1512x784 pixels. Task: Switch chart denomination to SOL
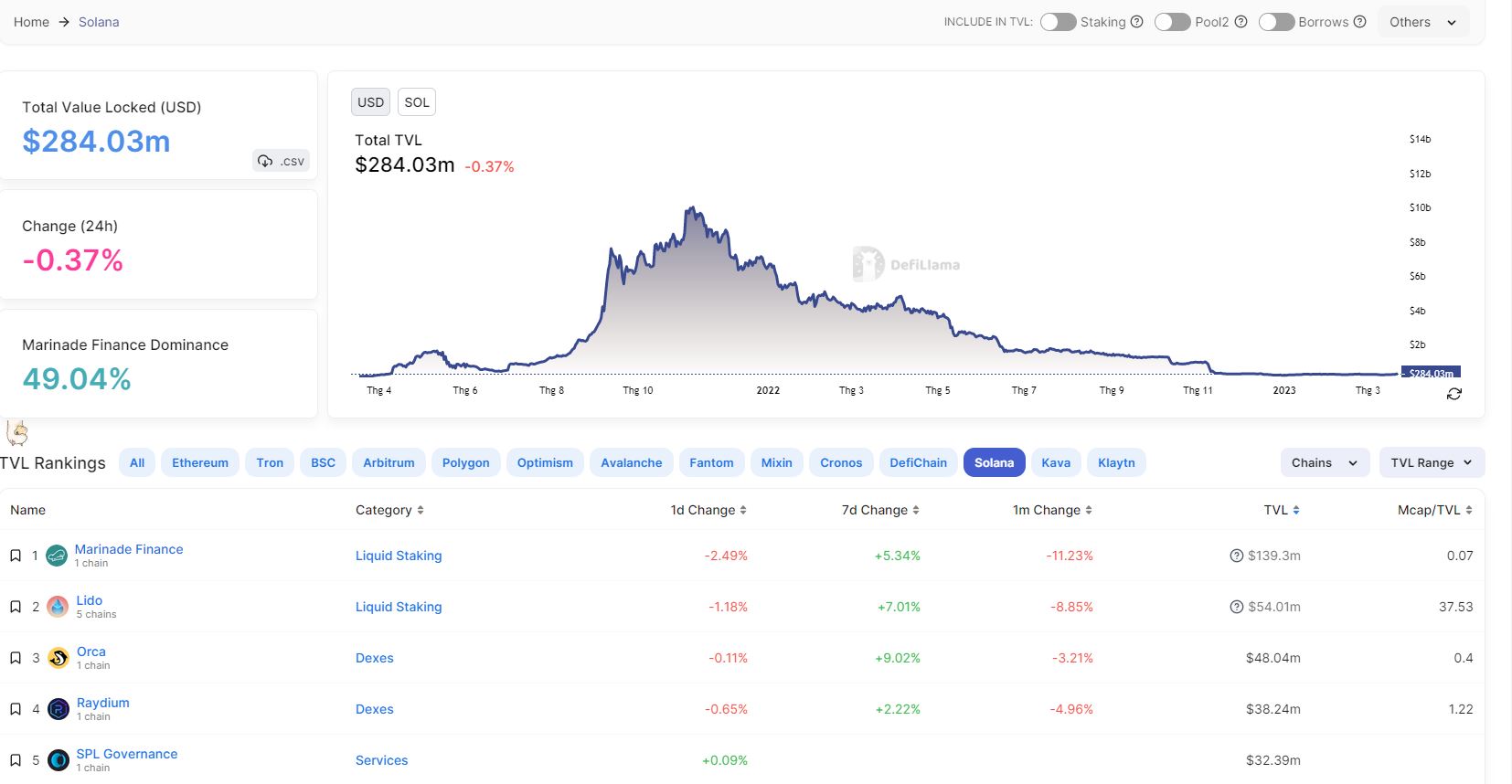pyautogui.click(x=417, y=102)
